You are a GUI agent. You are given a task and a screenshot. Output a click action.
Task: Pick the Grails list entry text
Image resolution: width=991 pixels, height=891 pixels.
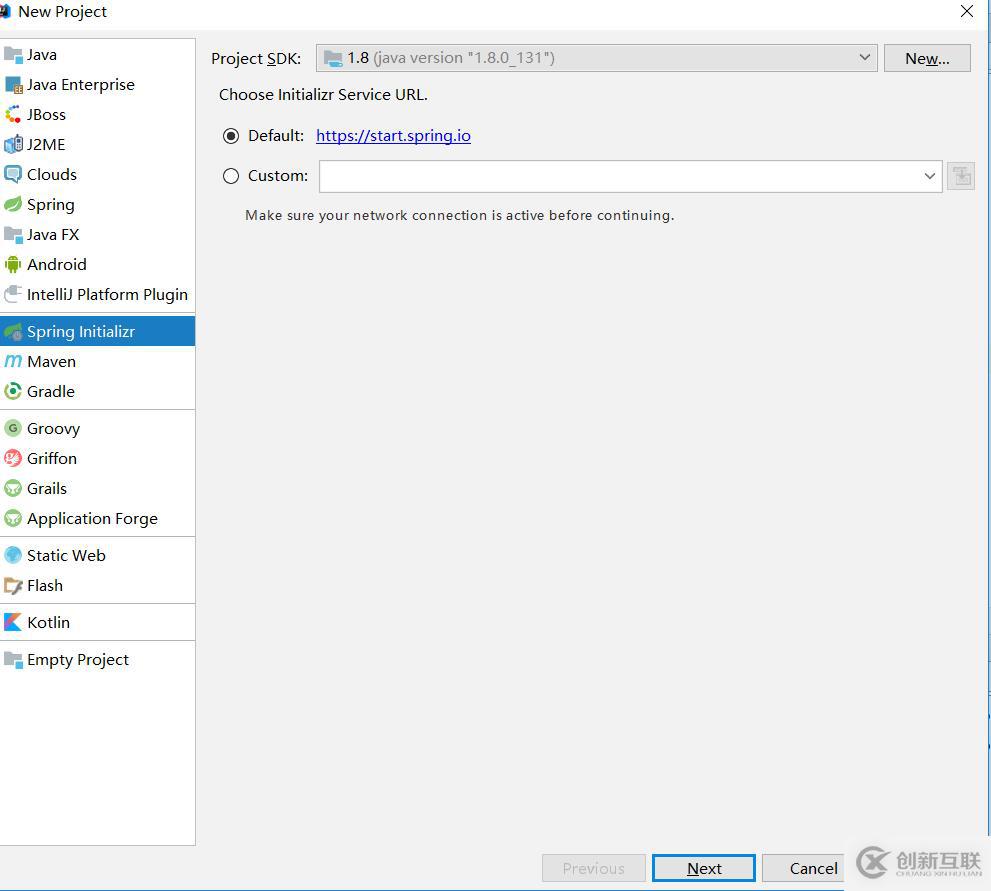(47, 488)
